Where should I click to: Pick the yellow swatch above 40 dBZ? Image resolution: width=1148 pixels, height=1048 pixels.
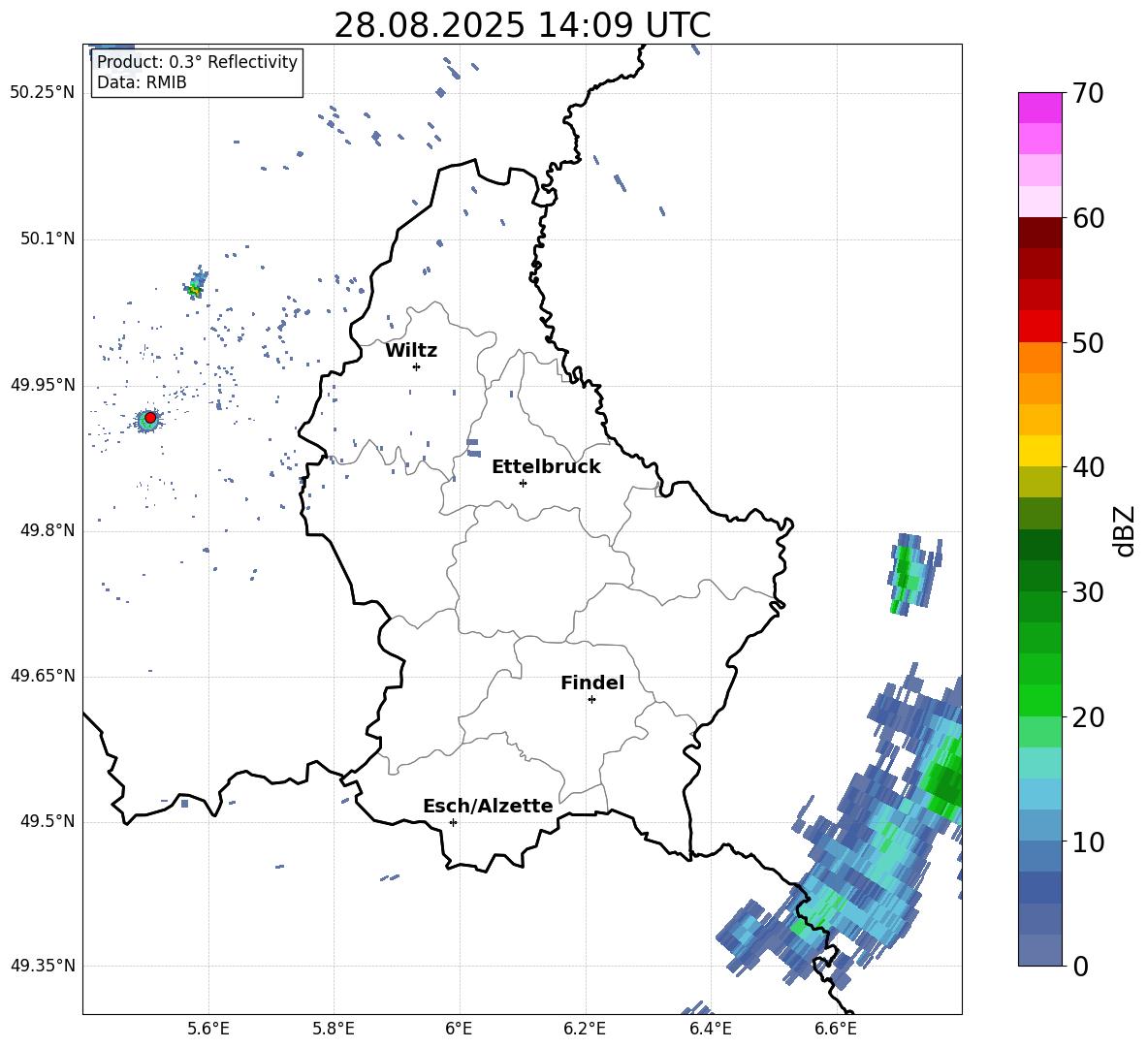click(1039, 451)
